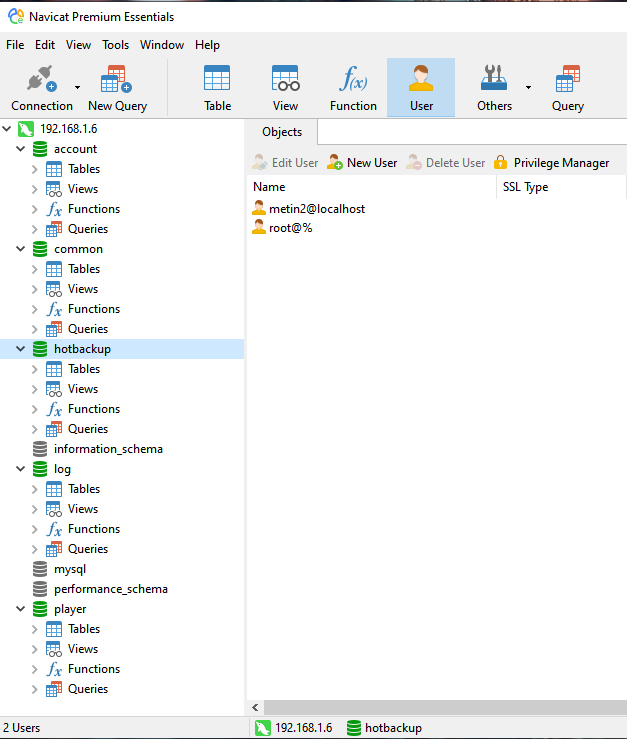
Task: Click the New Query toolbar icon
Action: pyautogui.click(x=117, y=88)
